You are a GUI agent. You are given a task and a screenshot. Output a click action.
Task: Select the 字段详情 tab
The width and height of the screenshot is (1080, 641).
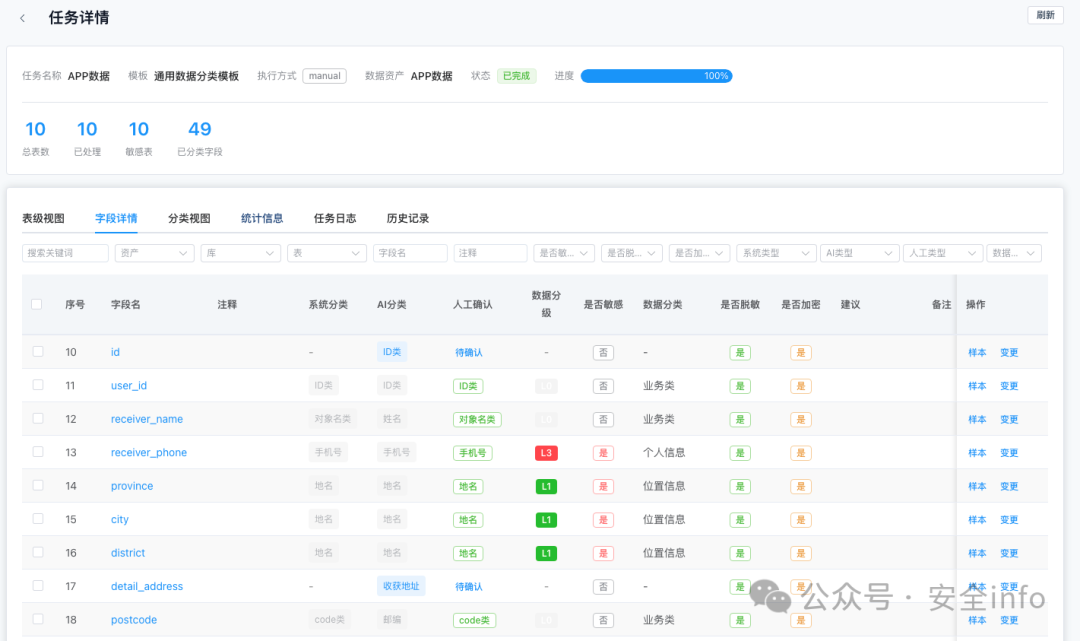pos(116,218)
